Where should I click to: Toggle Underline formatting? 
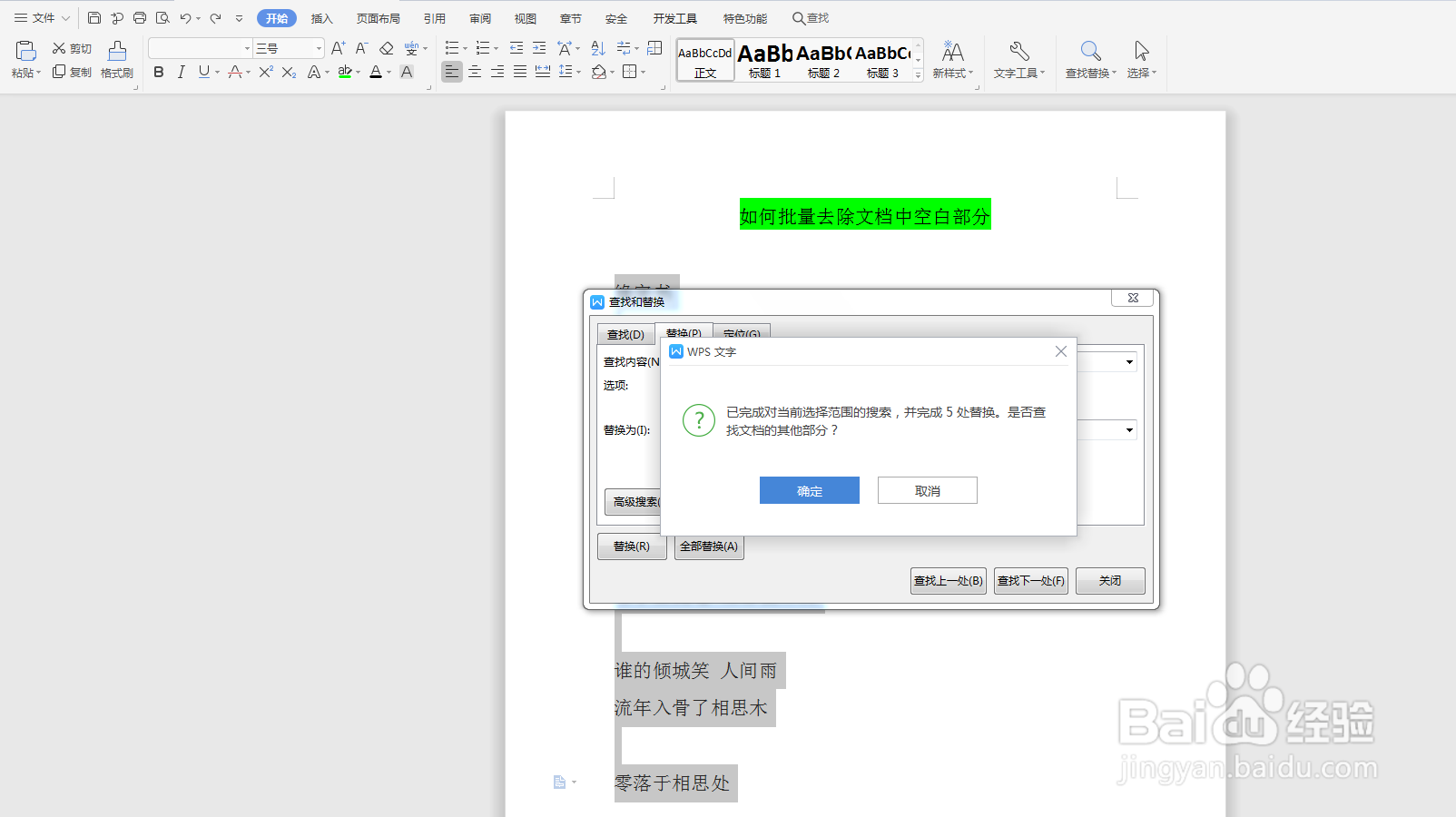click(203, 72)
